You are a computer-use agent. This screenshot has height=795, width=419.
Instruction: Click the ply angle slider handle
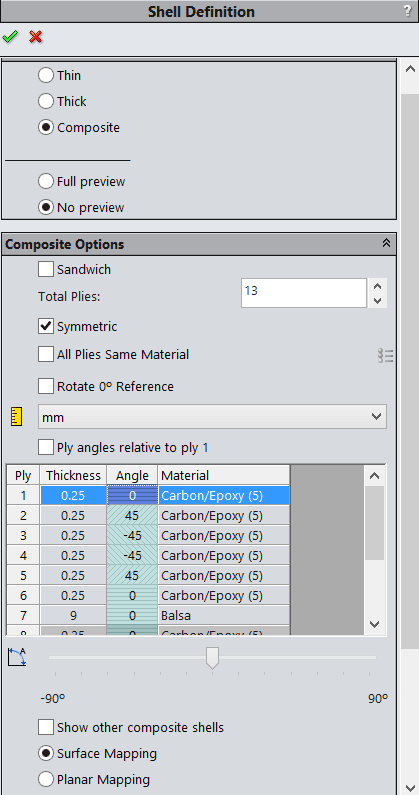click(212, 658)
